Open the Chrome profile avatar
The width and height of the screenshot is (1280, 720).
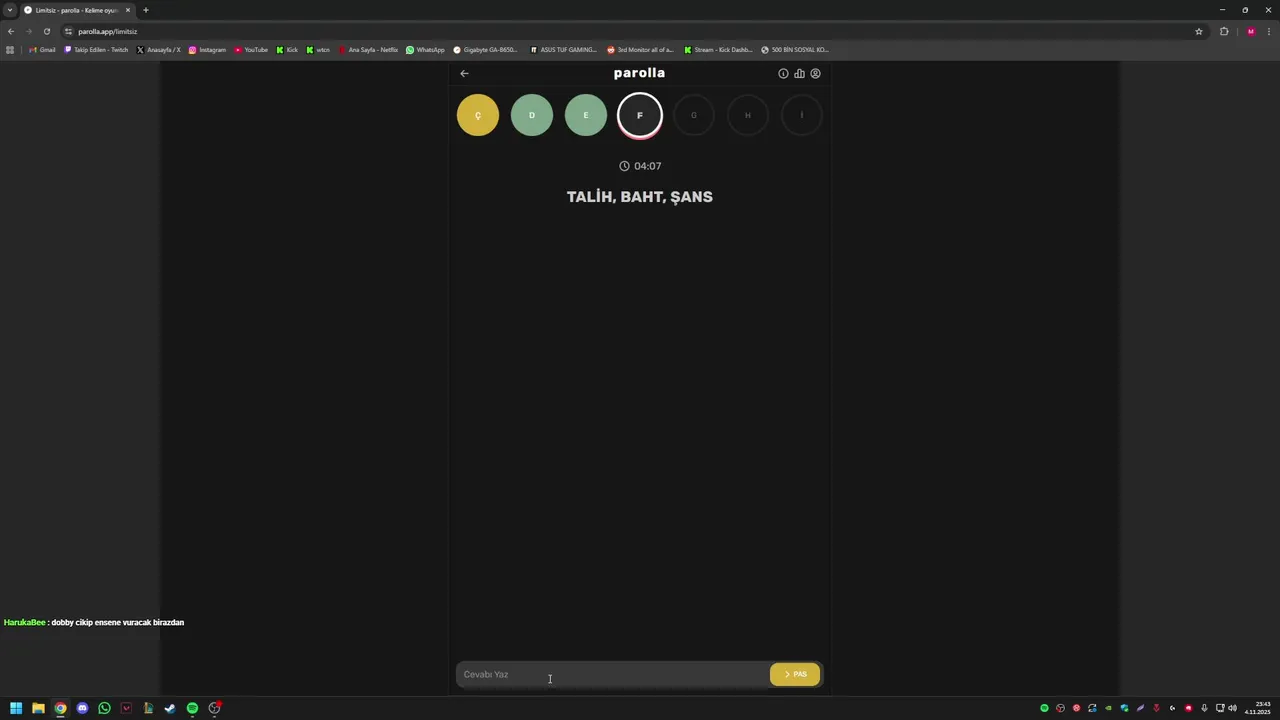tap(1251, 31)
